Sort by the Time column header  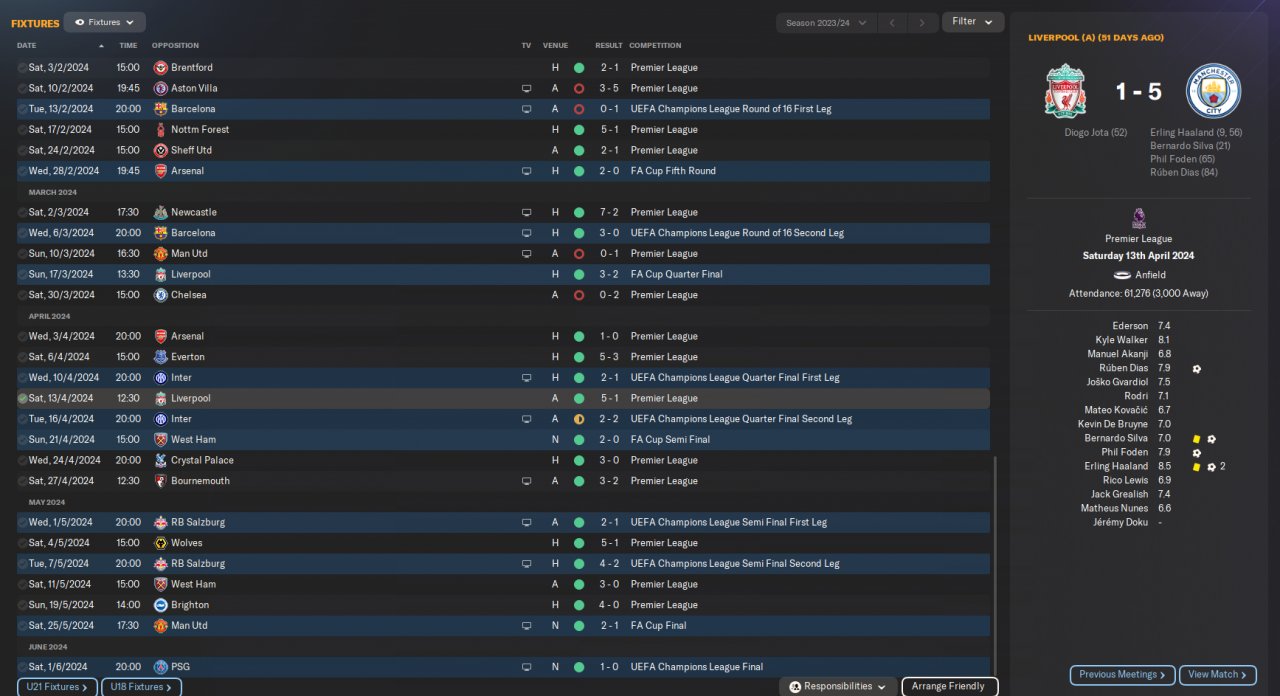coord(128,45)
